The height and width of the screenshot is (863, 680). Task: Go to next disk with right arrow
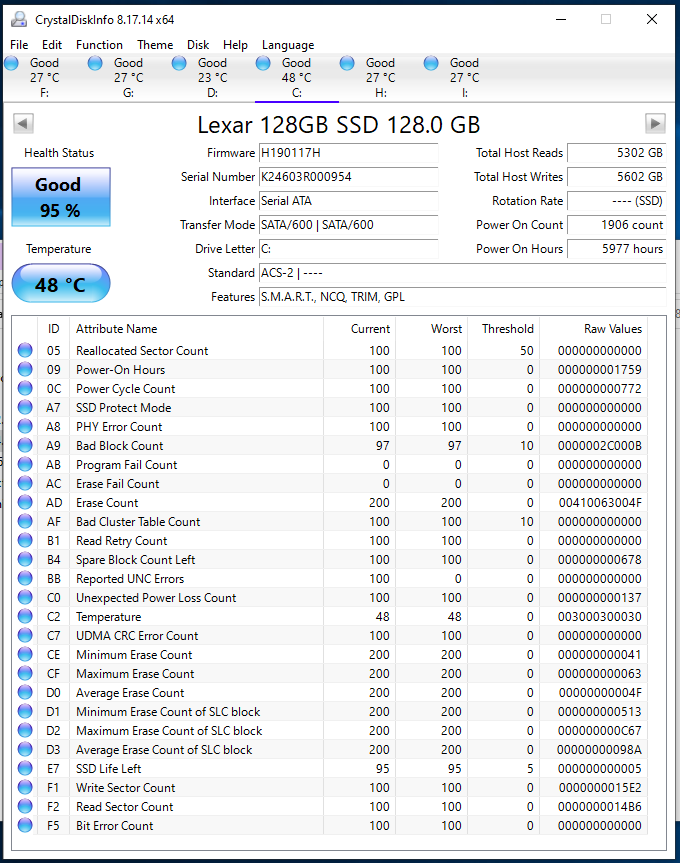click(x=655, y=123)
